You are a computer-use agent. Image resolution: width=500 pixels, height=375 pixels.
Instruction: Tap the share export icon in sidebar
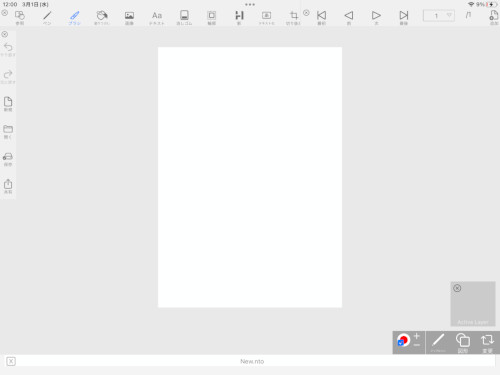8,186
